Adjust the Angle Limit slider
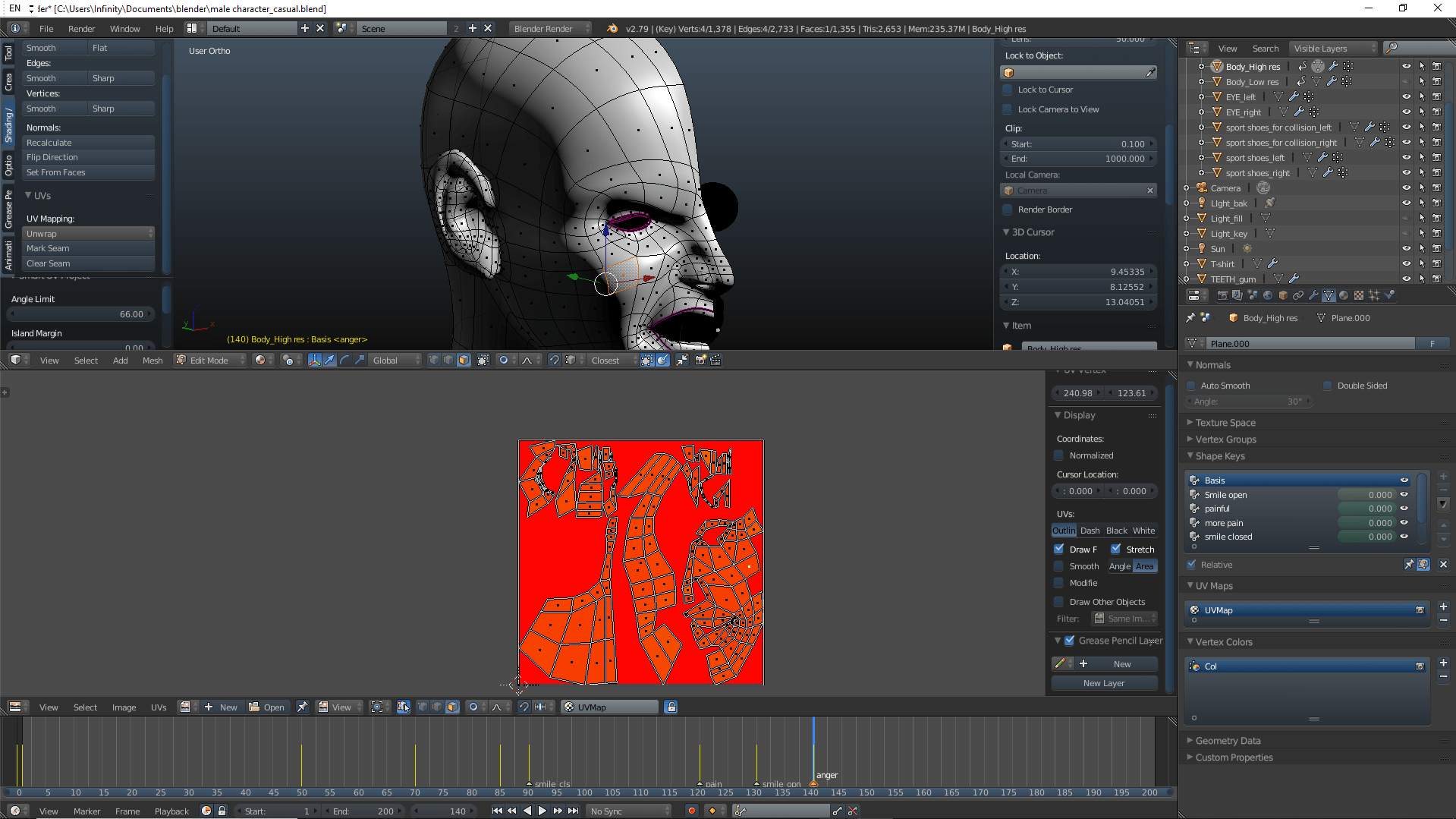1456x819 pixels. (82, 314)
